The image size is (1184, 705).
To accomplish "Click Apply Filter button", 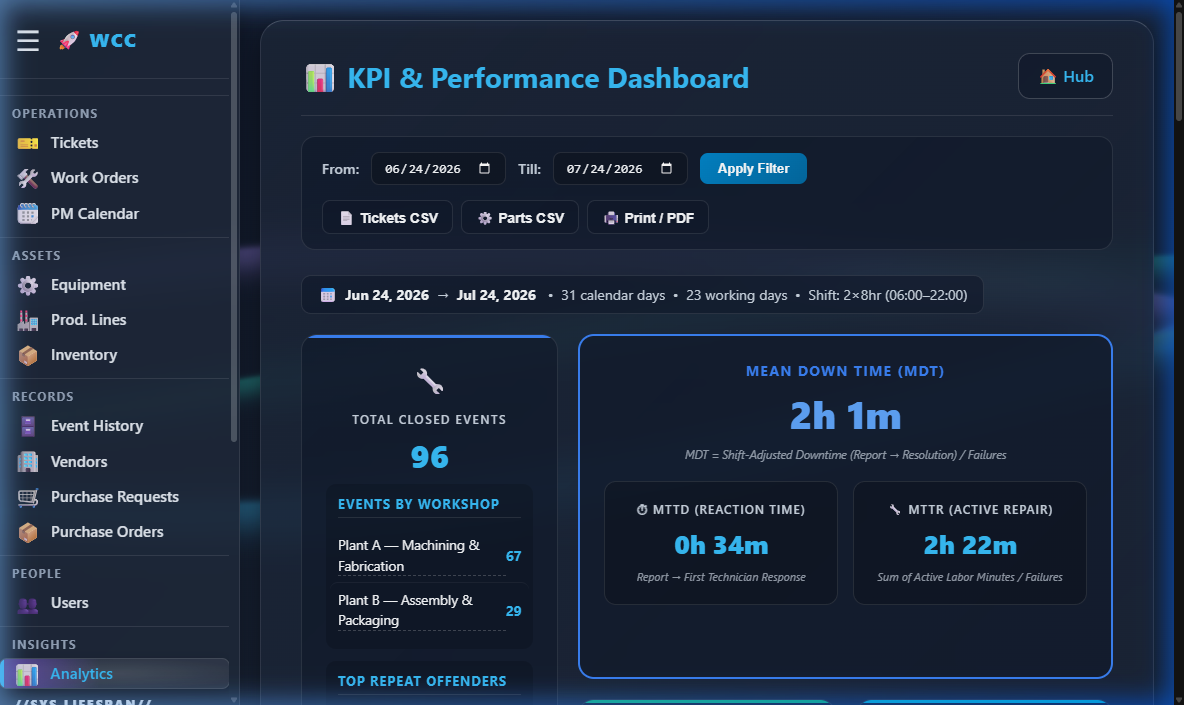I will tap(753, 168).
